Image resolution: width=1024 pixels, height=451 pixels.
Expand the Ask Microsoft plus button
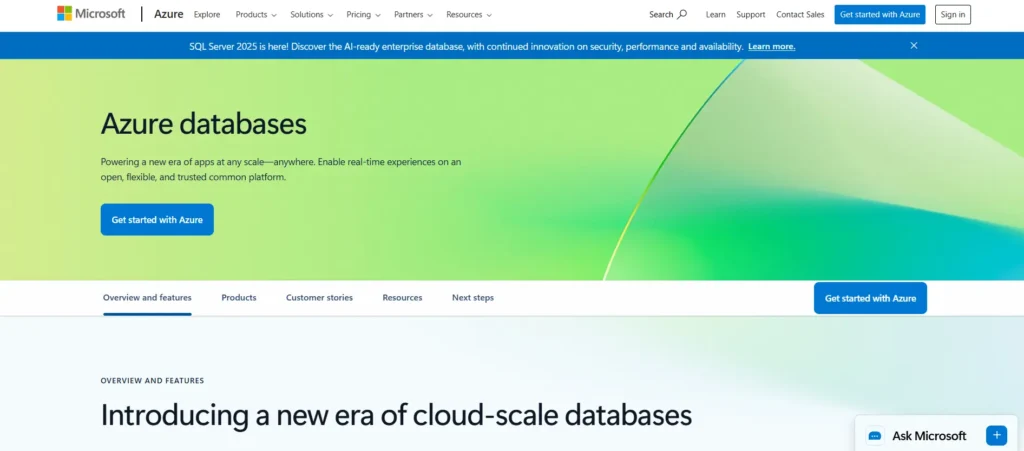[997, 435]
